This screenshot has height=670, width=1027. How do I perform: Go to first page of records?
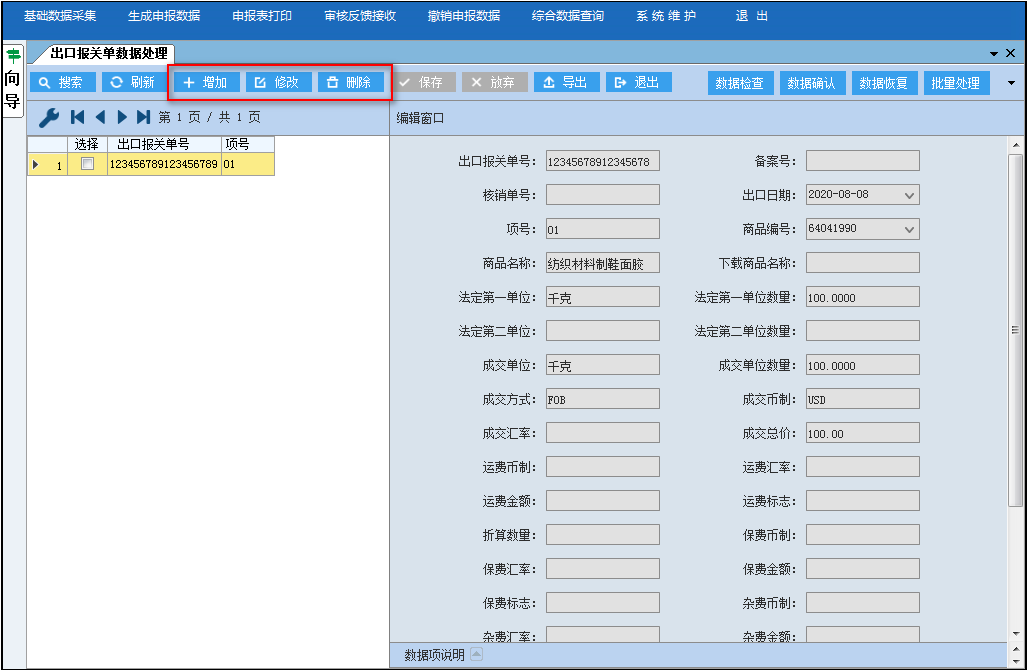click(77, 117)
